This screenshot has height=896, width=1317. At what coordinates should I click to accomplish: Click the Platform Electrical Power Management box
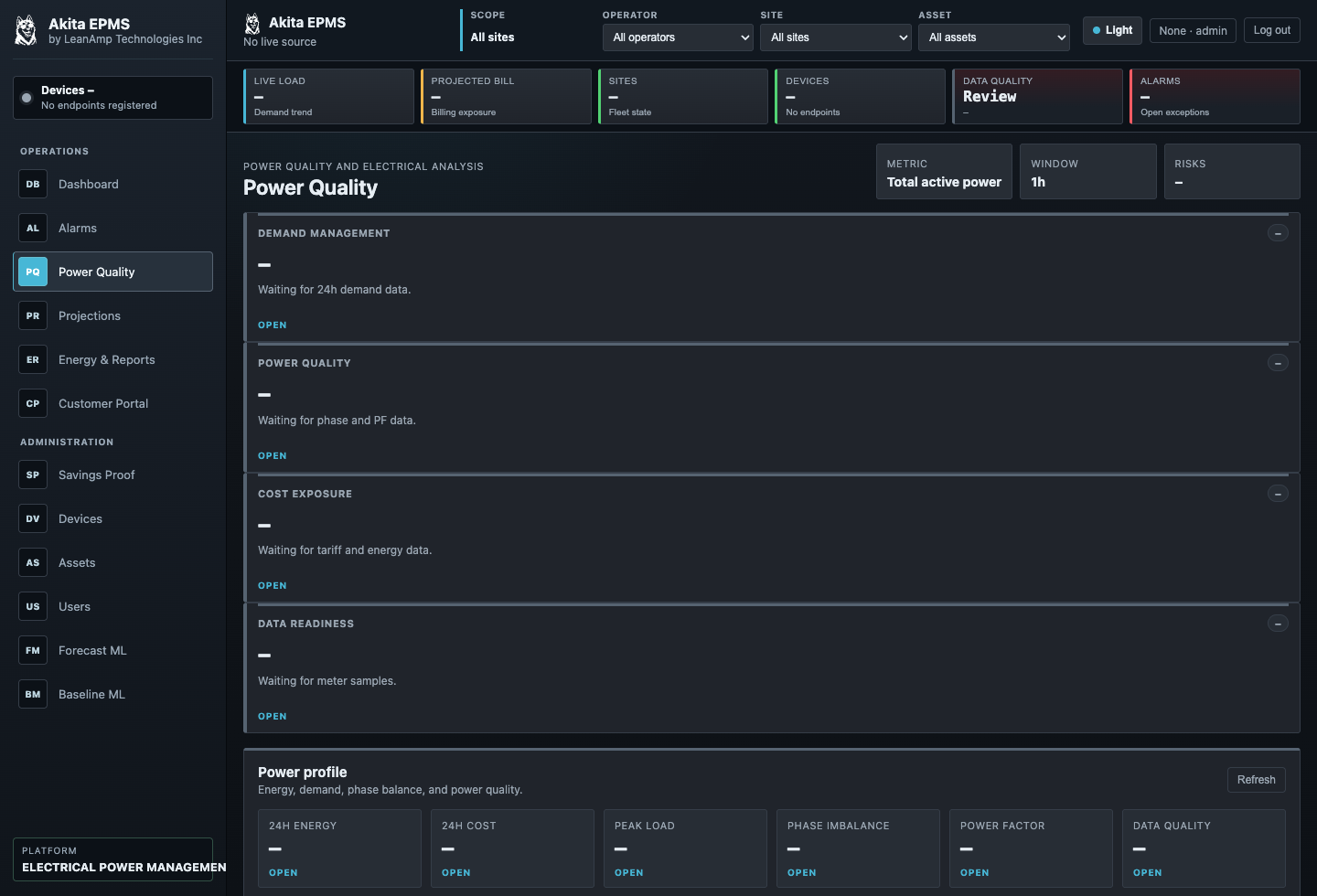(x=112, y=859)
